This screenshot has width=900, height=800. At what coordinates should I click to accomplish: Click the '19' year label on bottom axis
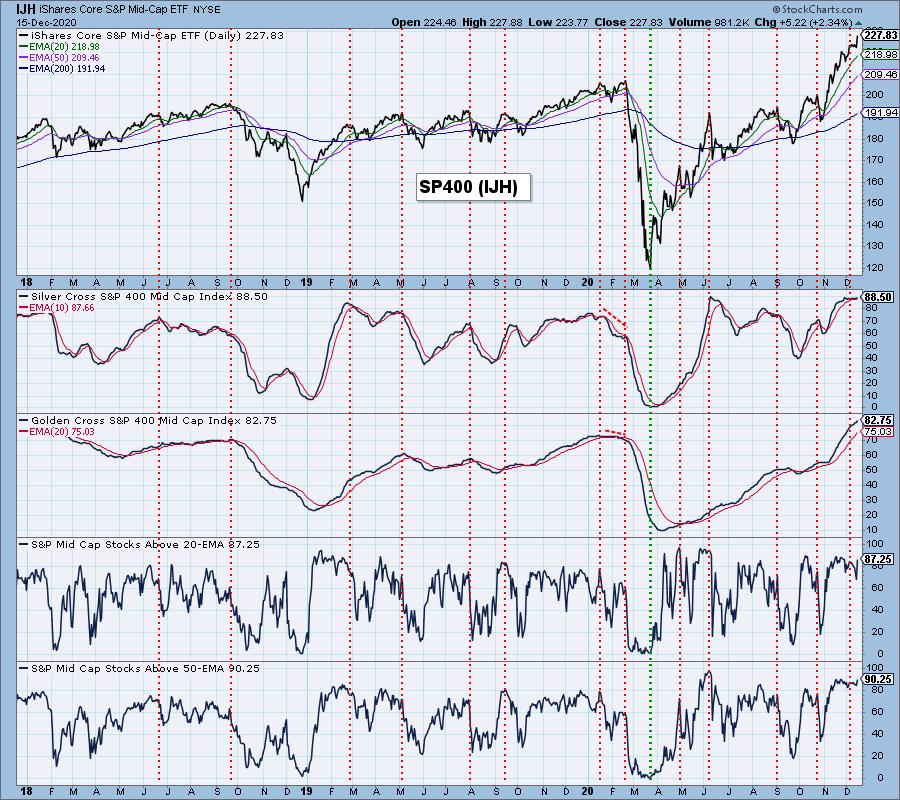307,791
